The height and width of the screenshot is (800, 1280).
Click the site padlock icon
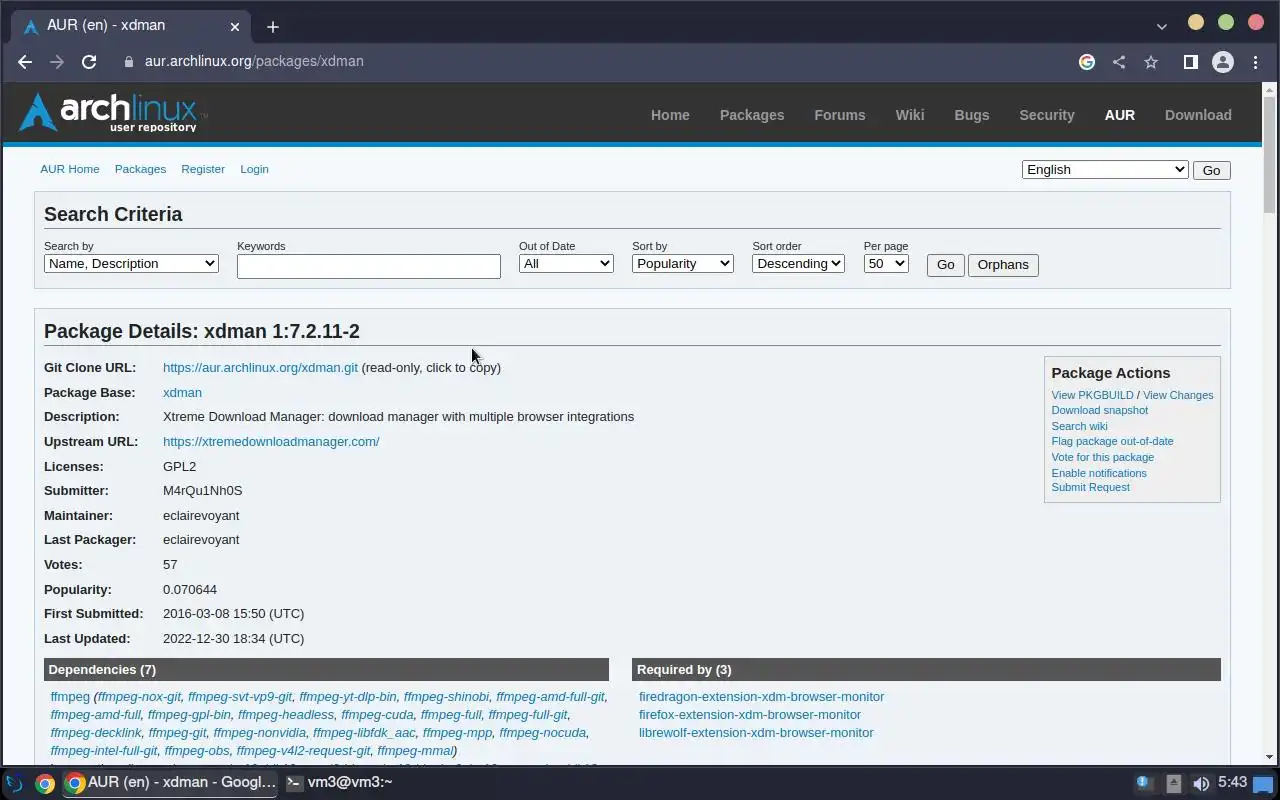128,62
